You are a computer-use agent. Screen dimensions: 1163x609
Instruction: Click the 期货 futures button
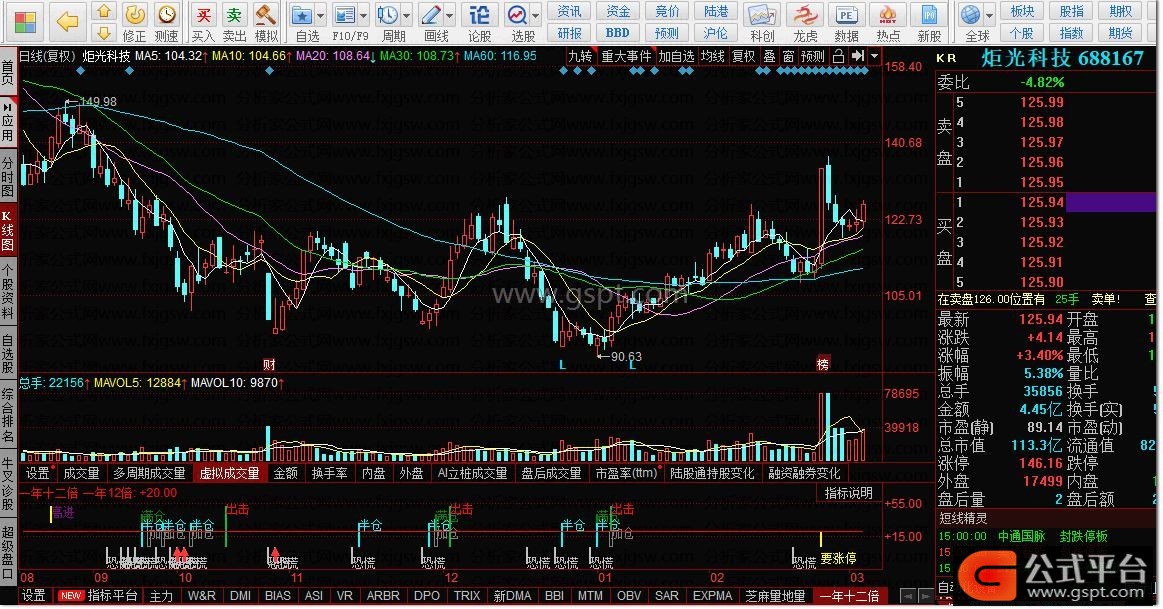pos(1120,33)
